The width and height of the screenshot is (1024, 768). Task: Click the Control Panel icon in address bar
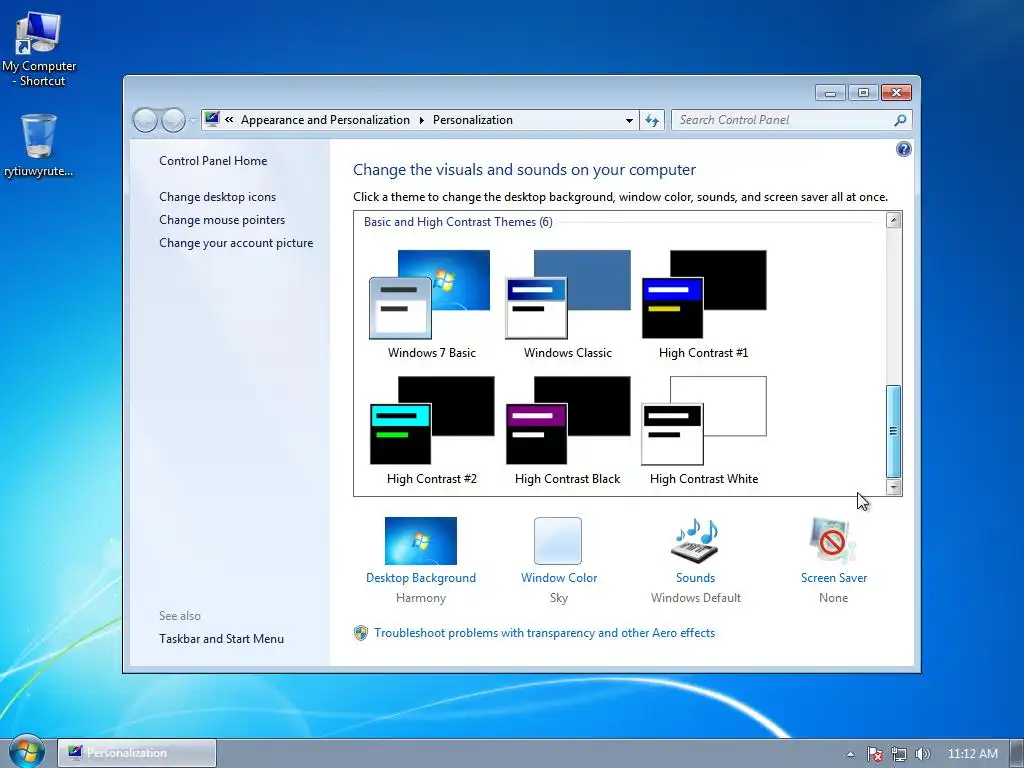click(x=212, y=119)
